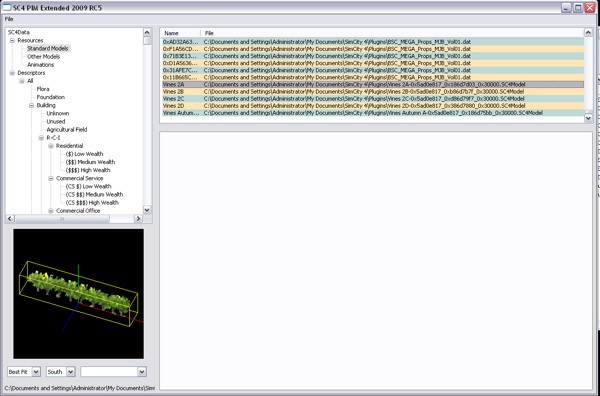
Task: Select Agricultural Field under Building
Action: [x=67, y=130]
